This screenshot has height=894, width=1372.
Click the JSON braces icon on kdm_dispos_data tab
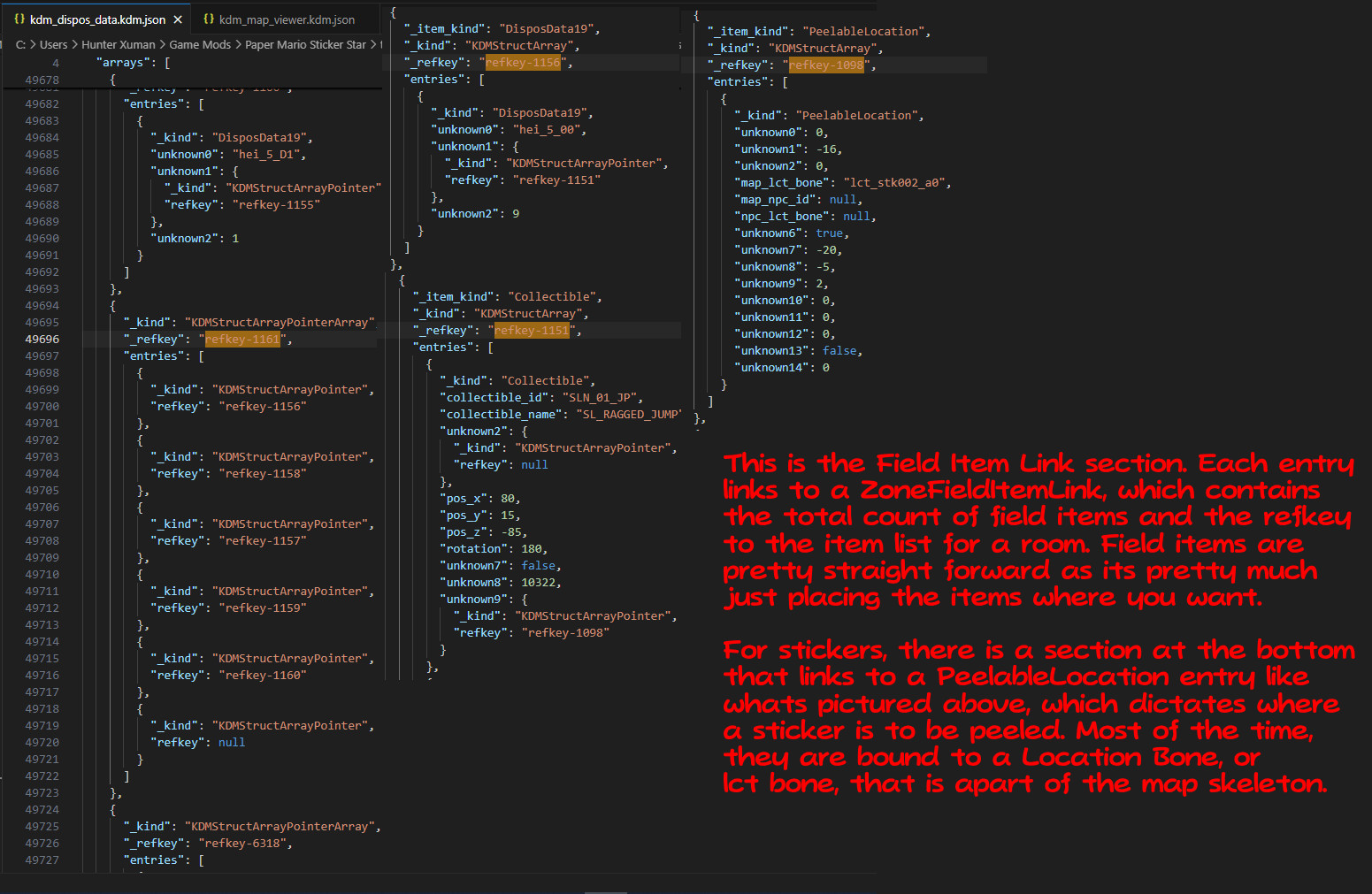tap(19, 19)
